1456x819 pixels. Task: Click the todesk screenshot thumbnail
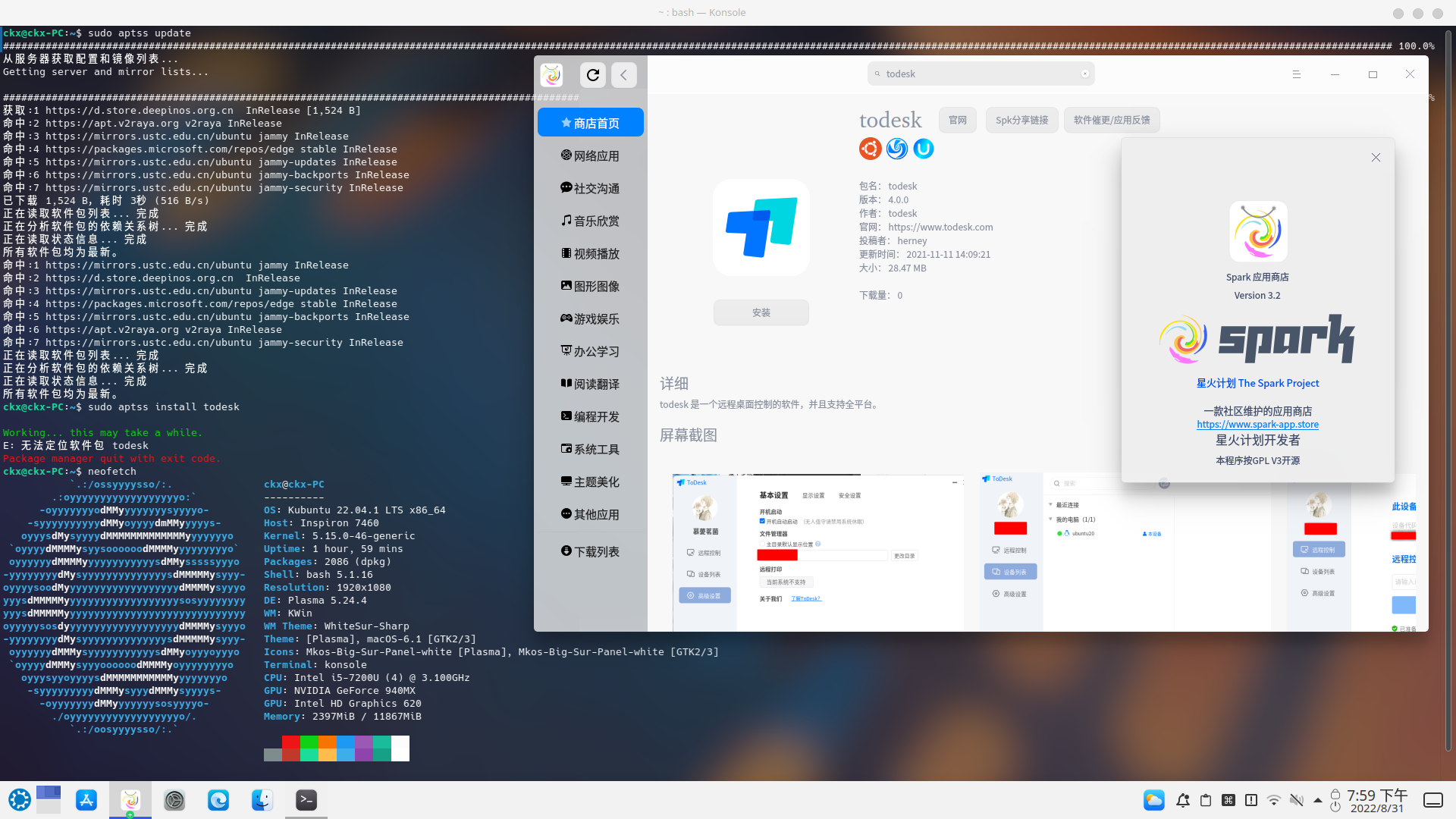817,551
